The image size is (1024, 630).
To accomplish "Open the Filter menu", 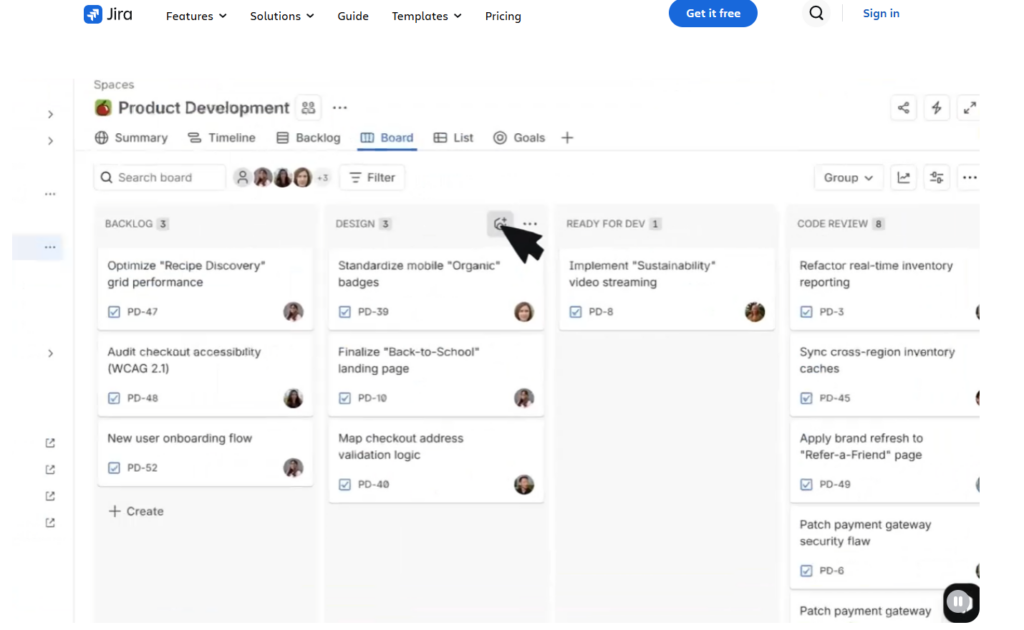I will 372,178.
